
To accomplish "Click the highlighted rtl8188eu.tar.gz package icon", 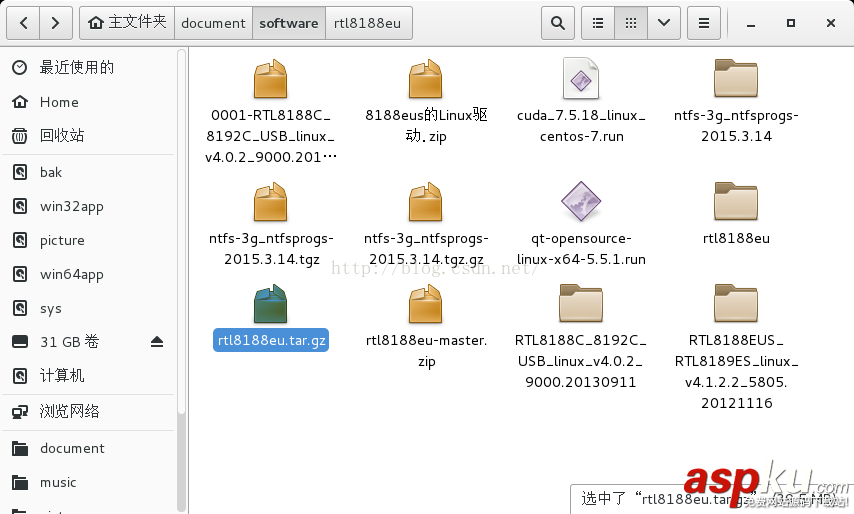I will (x=271, y=304).
